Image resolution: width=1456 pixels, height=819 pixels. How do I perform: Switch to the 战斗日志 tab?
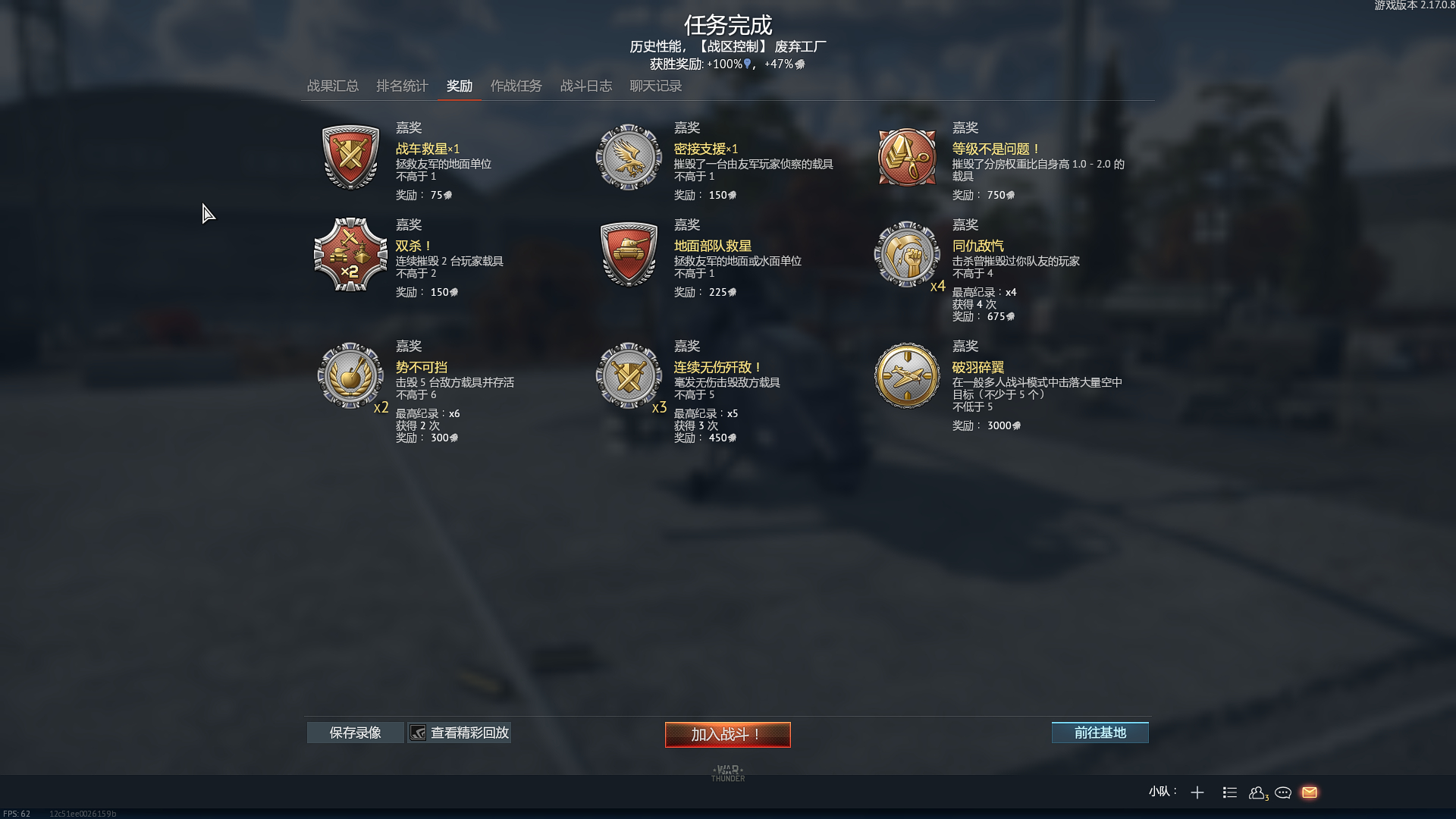(x=586, y=86)
